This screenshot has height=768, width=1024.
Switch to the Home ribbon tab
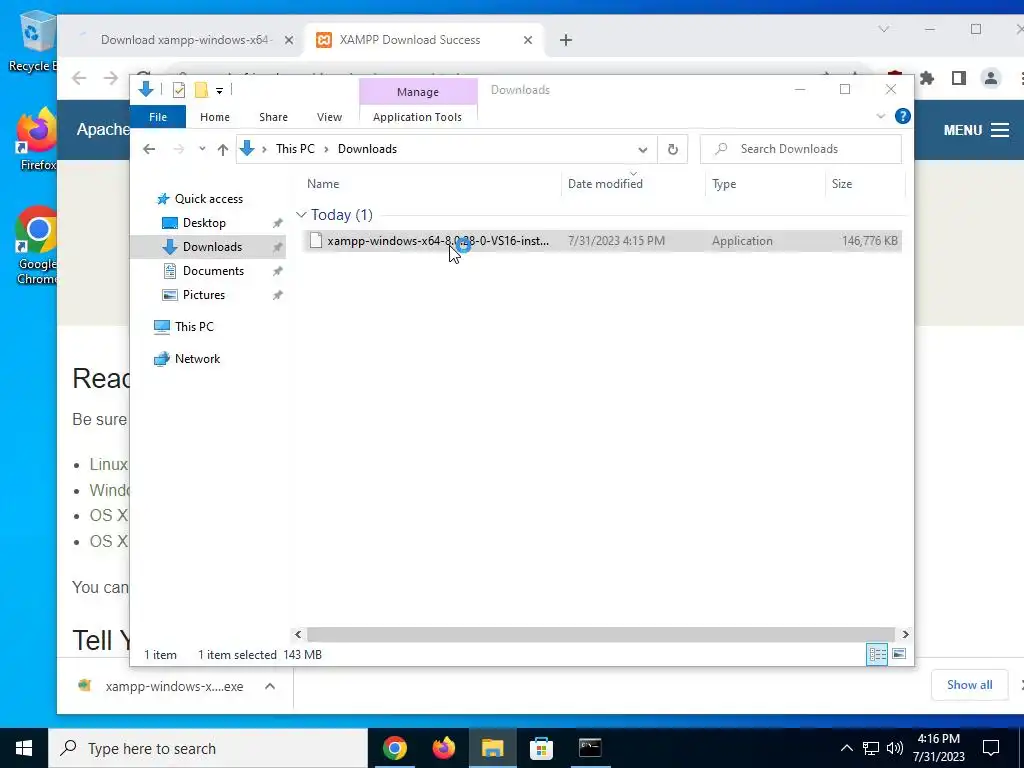click(215, 117)
